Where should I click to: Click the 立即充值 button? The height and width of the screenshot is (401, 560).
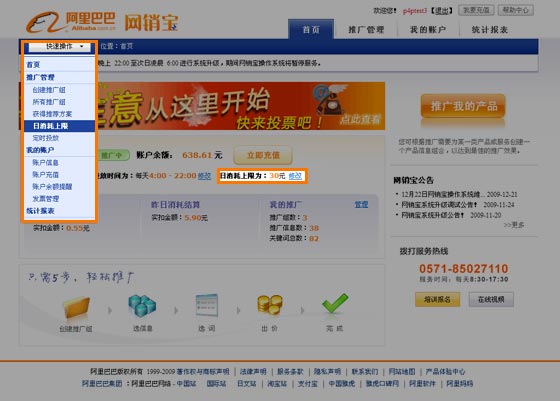point(263,155)
